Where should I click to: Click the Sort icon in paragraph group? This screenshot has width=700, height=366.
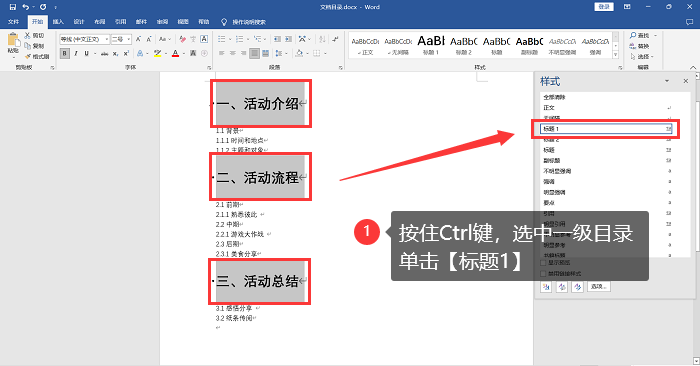coord(322,39)
